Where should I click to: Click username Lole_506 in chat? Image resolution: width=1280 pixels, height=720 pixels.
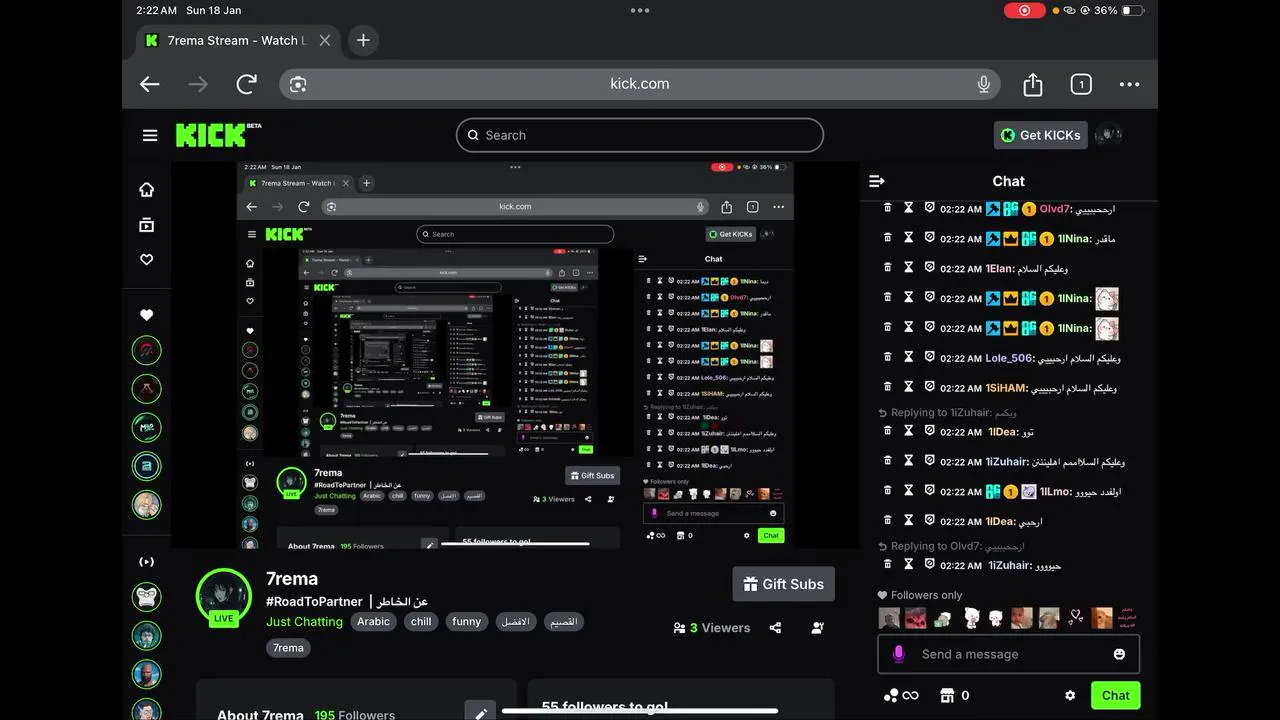click(1008, 358)
